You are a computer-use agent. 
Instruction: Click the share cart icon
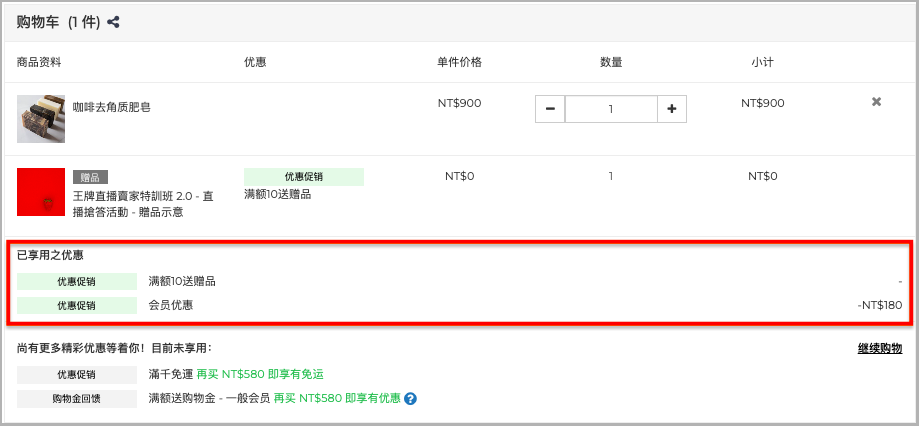tap(114, 23)
